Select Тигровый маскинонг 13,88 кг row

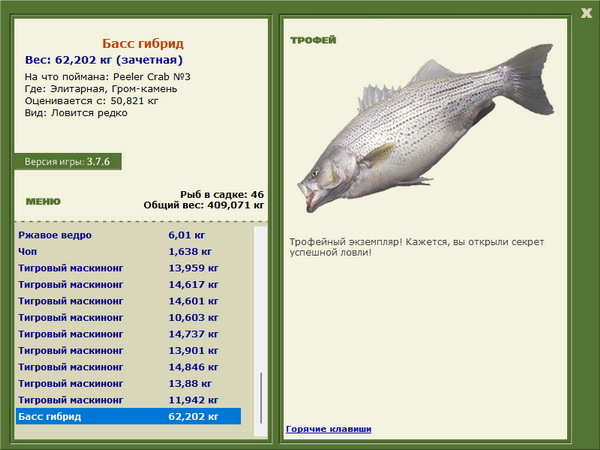click(x=129, y=383)
